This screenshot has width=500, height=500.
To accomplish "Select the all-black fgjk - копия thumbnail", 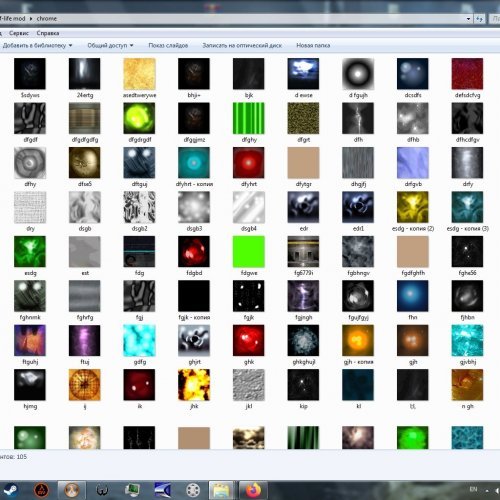I will pos(194,296).
